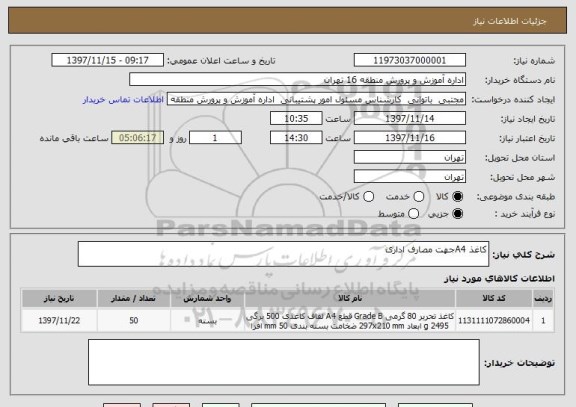Click the delivery province field تهران
The width and height of the screenshot is (576, 407).
(x=410, y=157)
